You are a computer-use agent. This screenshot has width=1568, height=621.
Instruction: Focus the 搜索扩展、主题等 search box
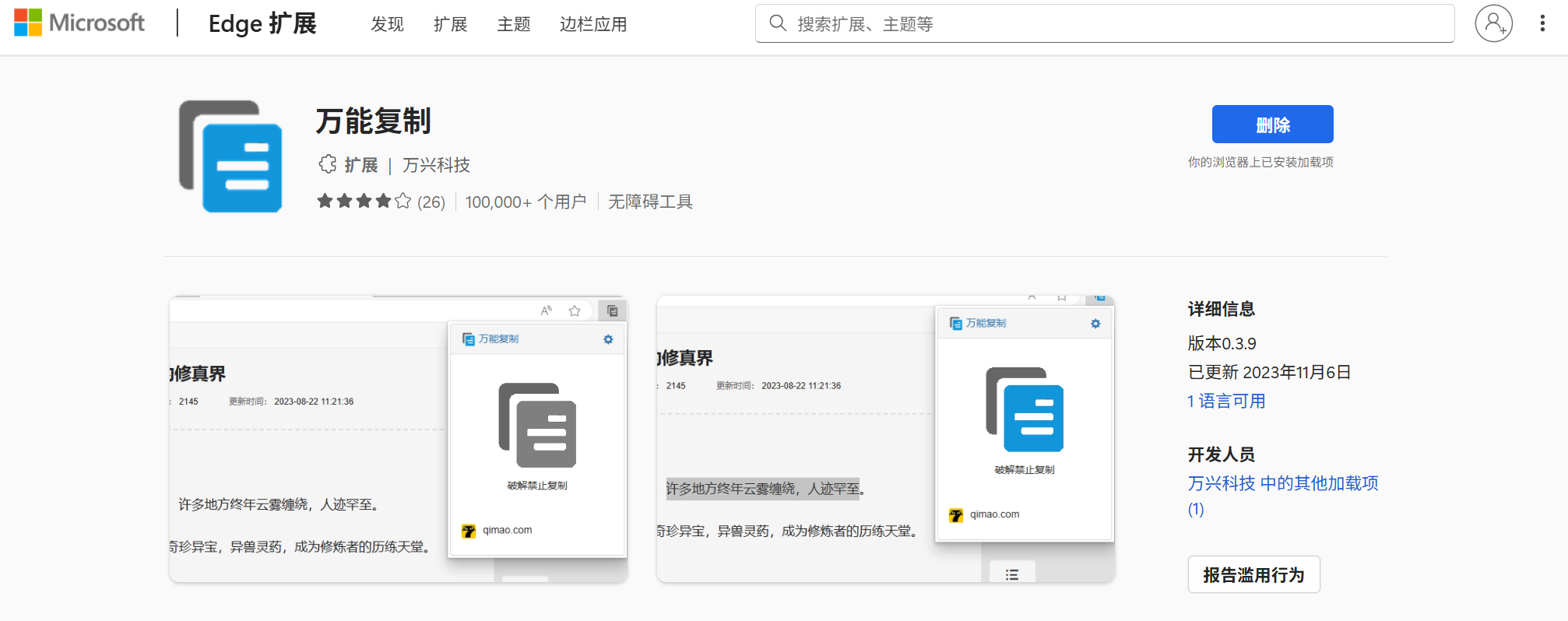point(1105,23)
